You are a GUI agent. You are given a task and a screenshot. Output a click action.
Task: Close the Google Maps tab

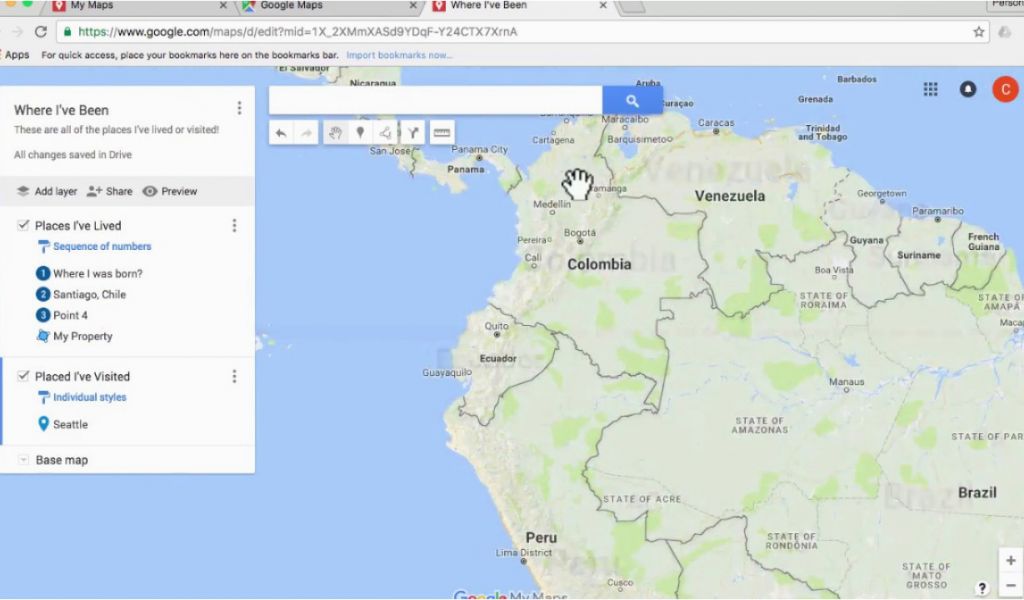point(413,5)
